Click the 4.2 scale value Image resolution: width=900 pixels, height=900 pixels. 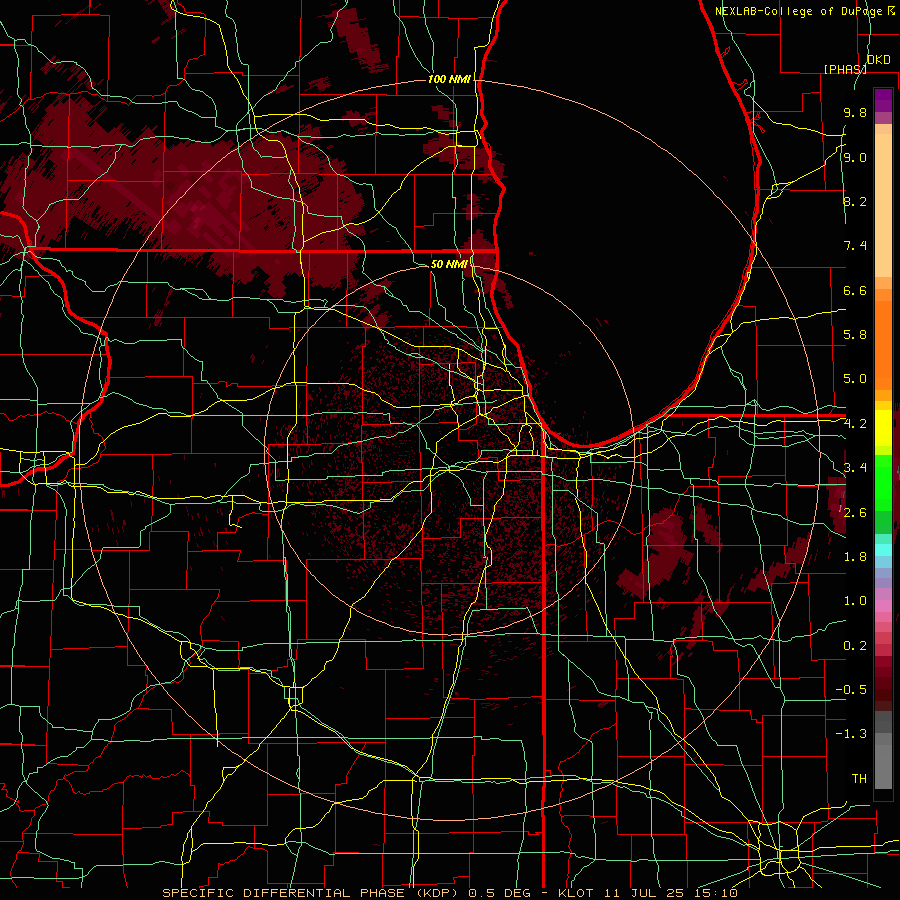click(x=855, y=424)
